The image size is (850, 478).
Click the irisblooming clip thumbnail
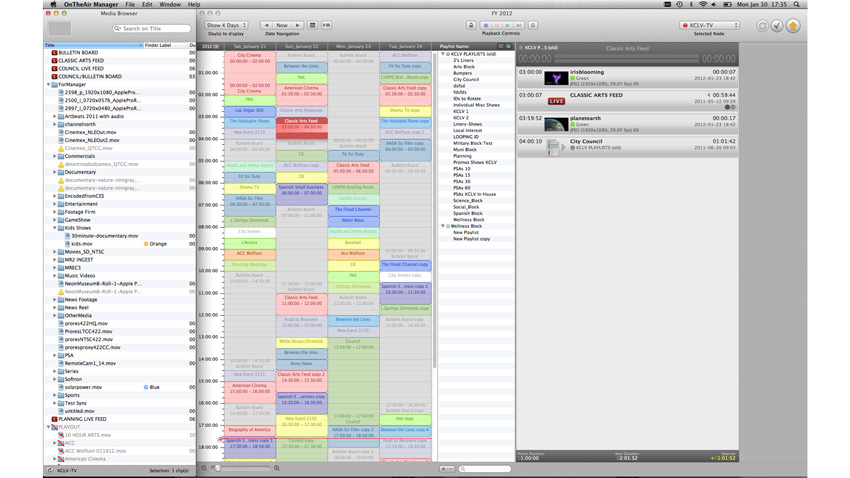(x=556, y=78)
